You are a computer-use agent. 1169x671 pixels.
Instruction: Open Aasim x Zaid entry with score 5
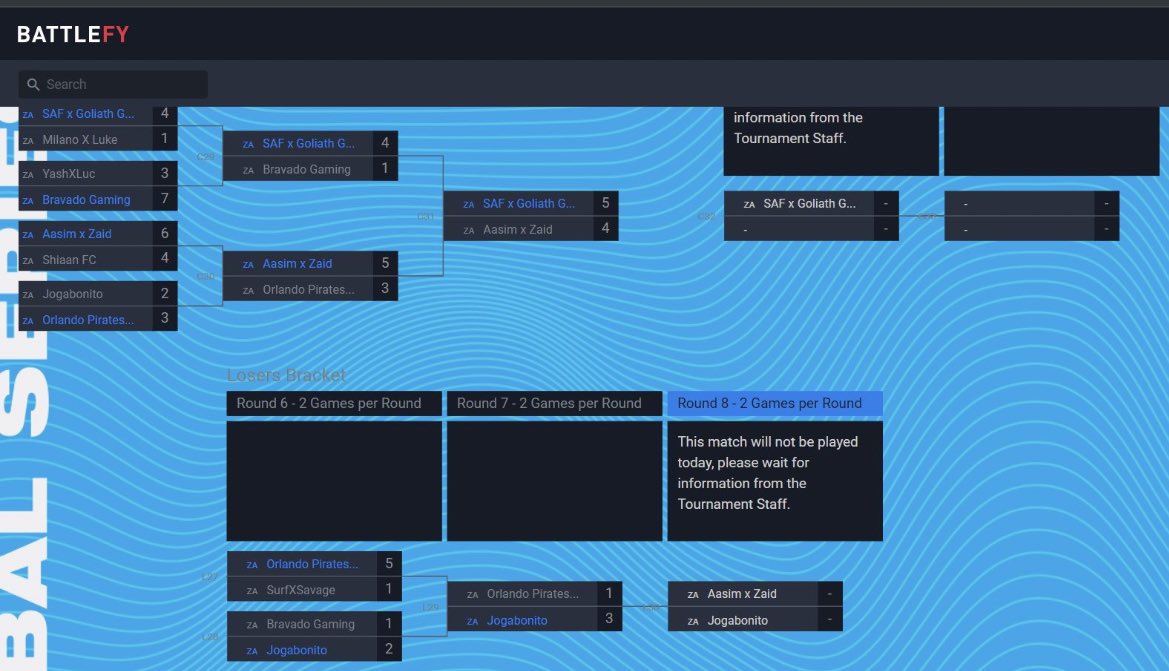(310, 263)
